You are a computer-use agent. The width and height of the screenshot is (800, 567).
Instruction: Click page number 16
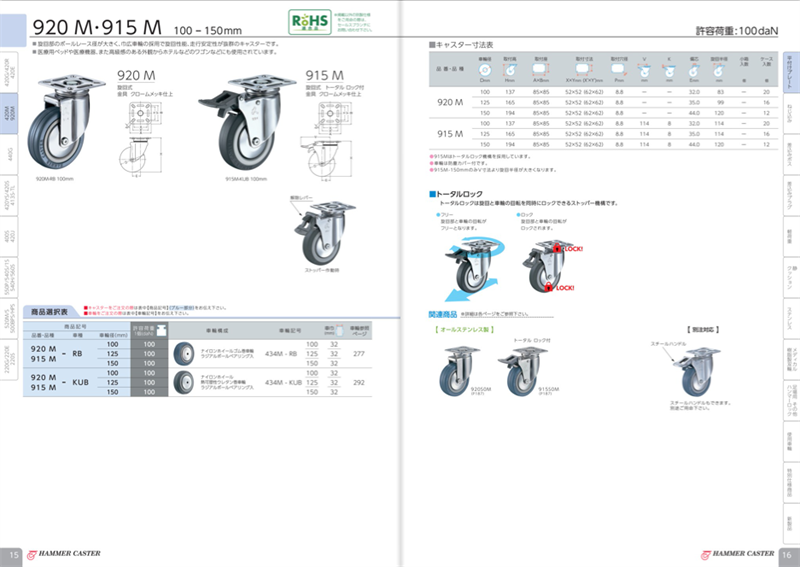coord(787,555)
